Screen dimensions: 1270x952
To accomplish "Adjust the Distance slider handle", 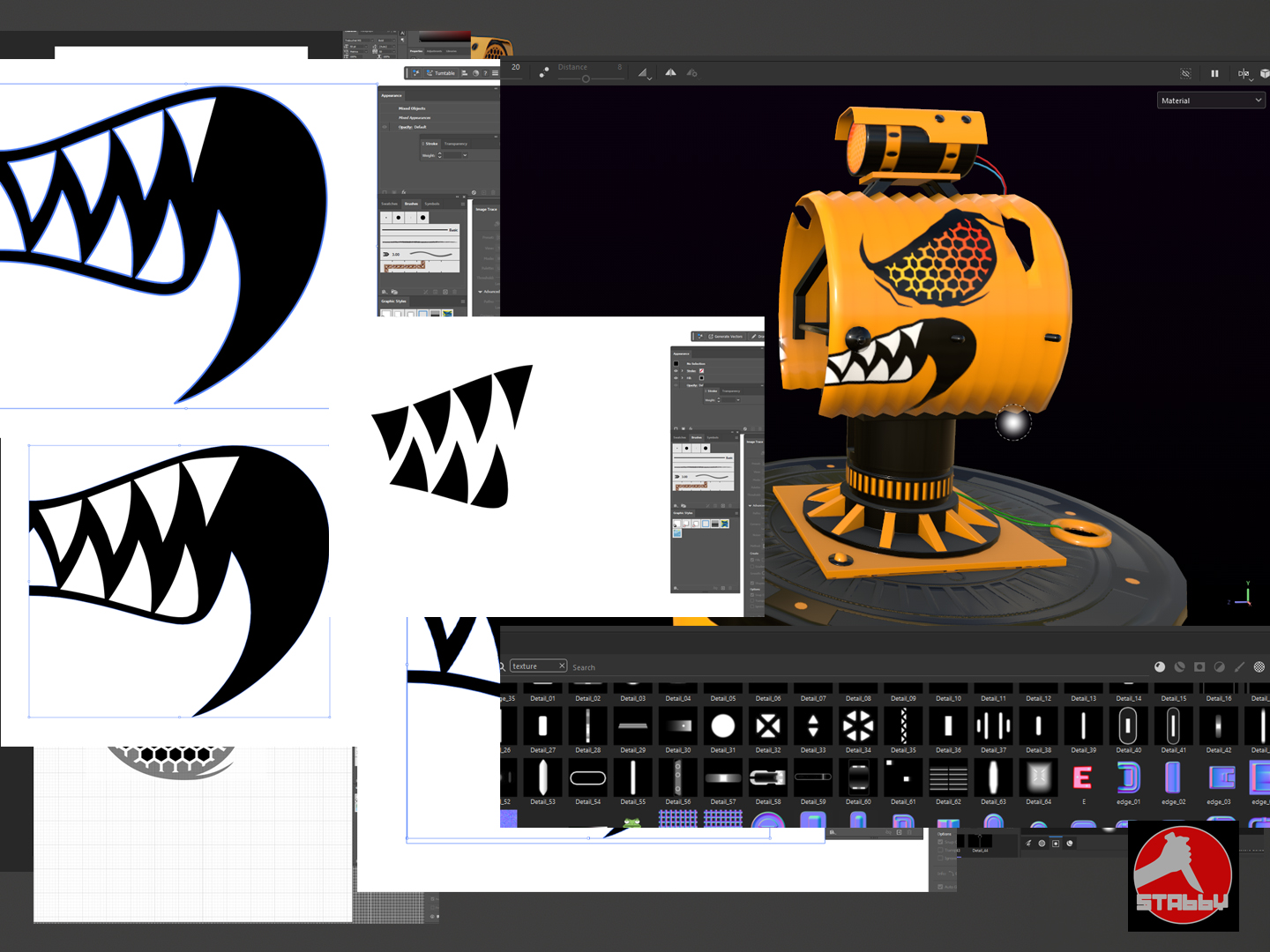I will pos(586,78).
